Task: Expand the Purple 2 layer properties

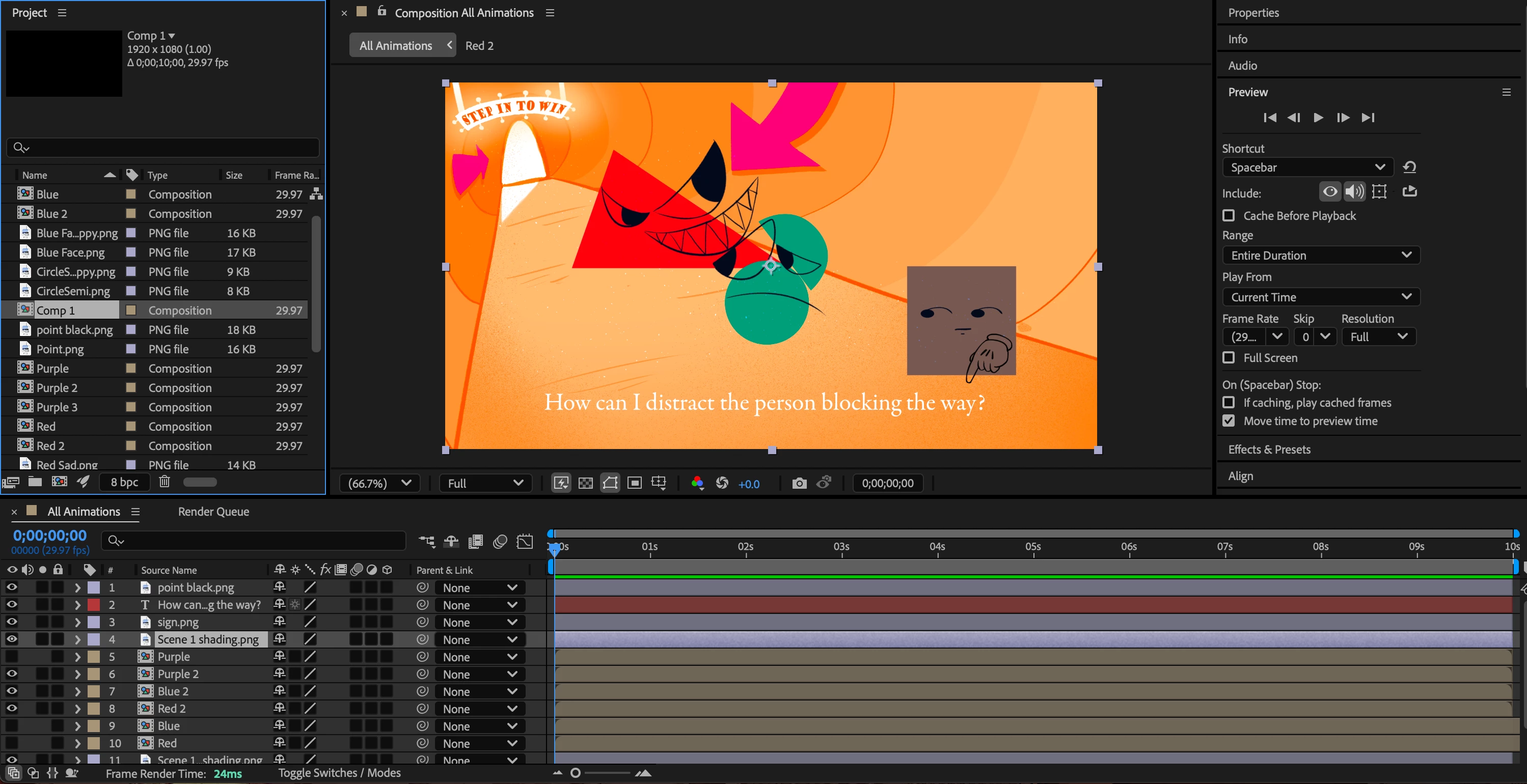Action: (77, 674)
